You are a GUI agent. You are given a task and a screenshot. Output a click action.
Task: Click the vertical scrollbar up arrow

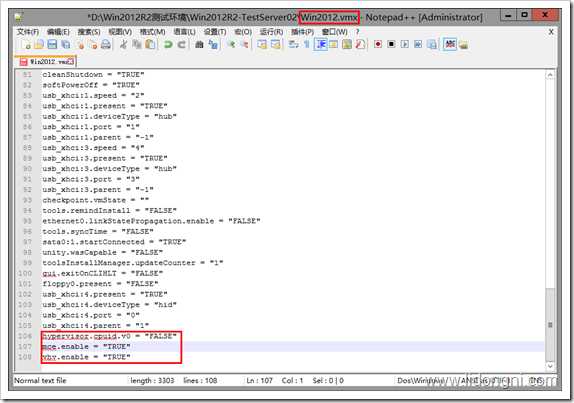click(x=550, y=75)
